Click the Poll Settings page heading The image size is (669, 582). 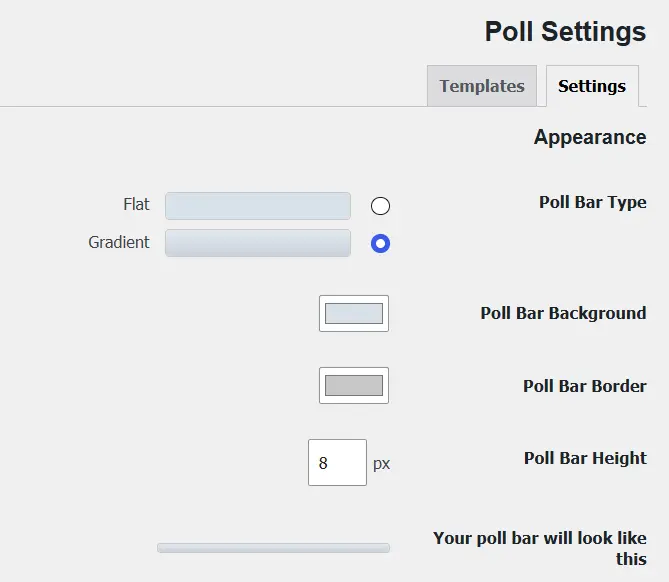click(x=565, y=32)
